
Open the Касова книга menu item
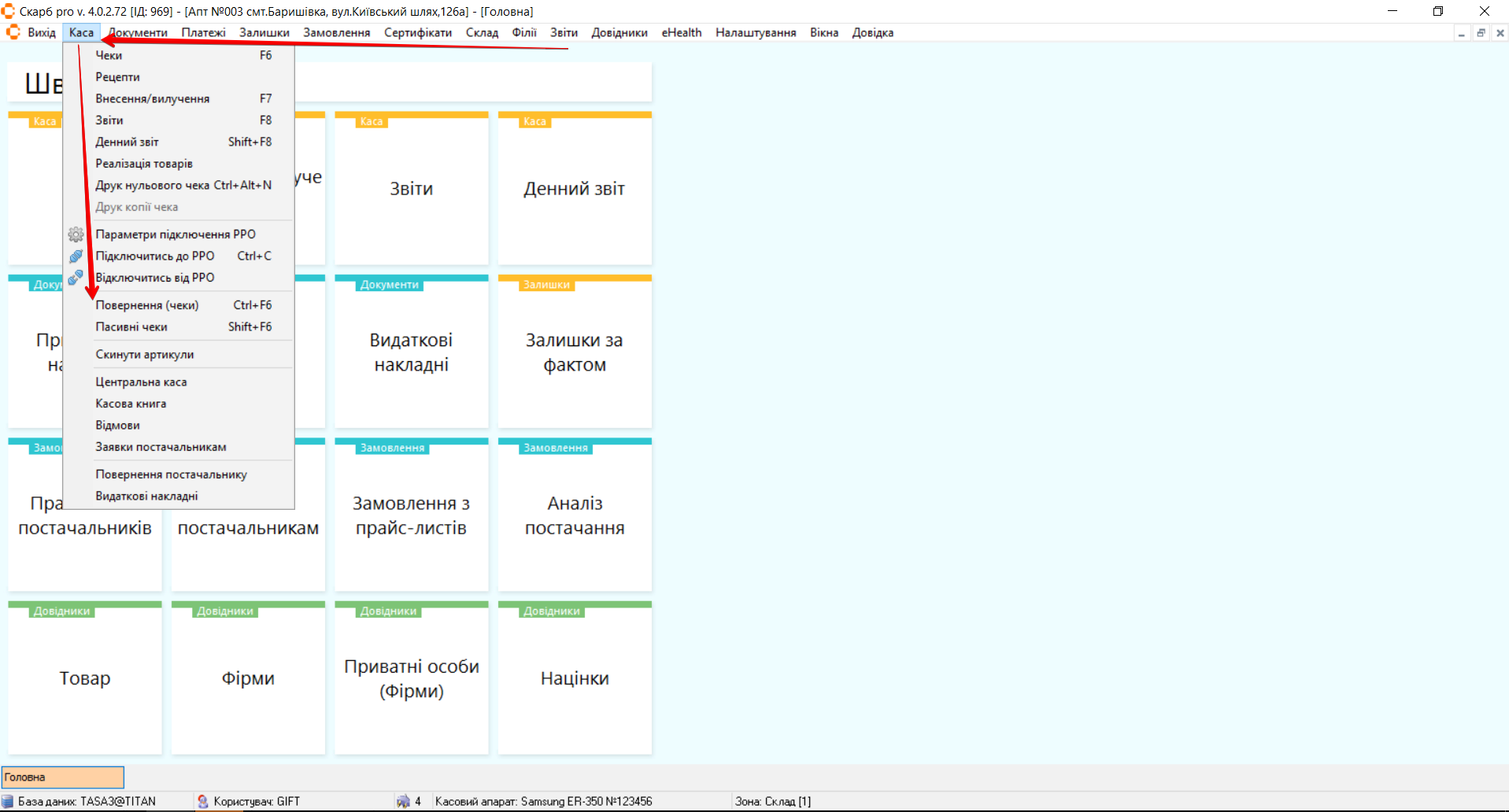[x=131, y=404]
